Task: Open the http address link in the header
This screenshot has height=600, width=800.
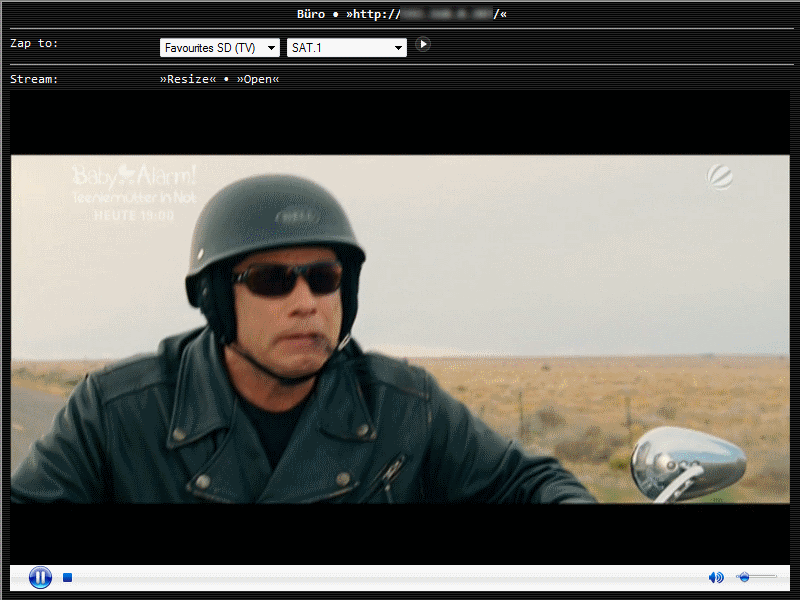Action: 427,14
